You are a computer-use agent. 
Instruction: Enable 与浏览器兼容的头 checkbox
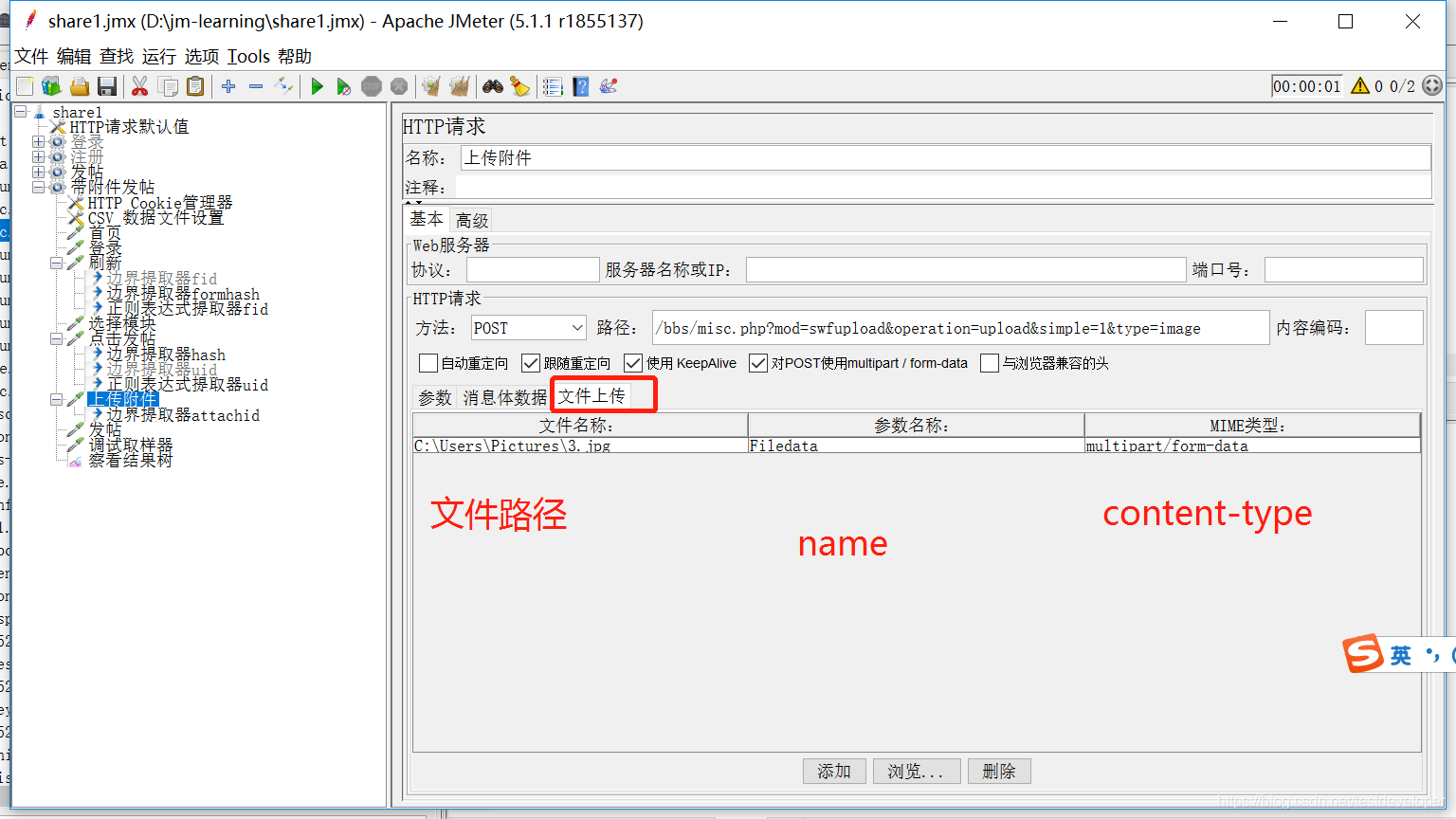pos(990,363)
